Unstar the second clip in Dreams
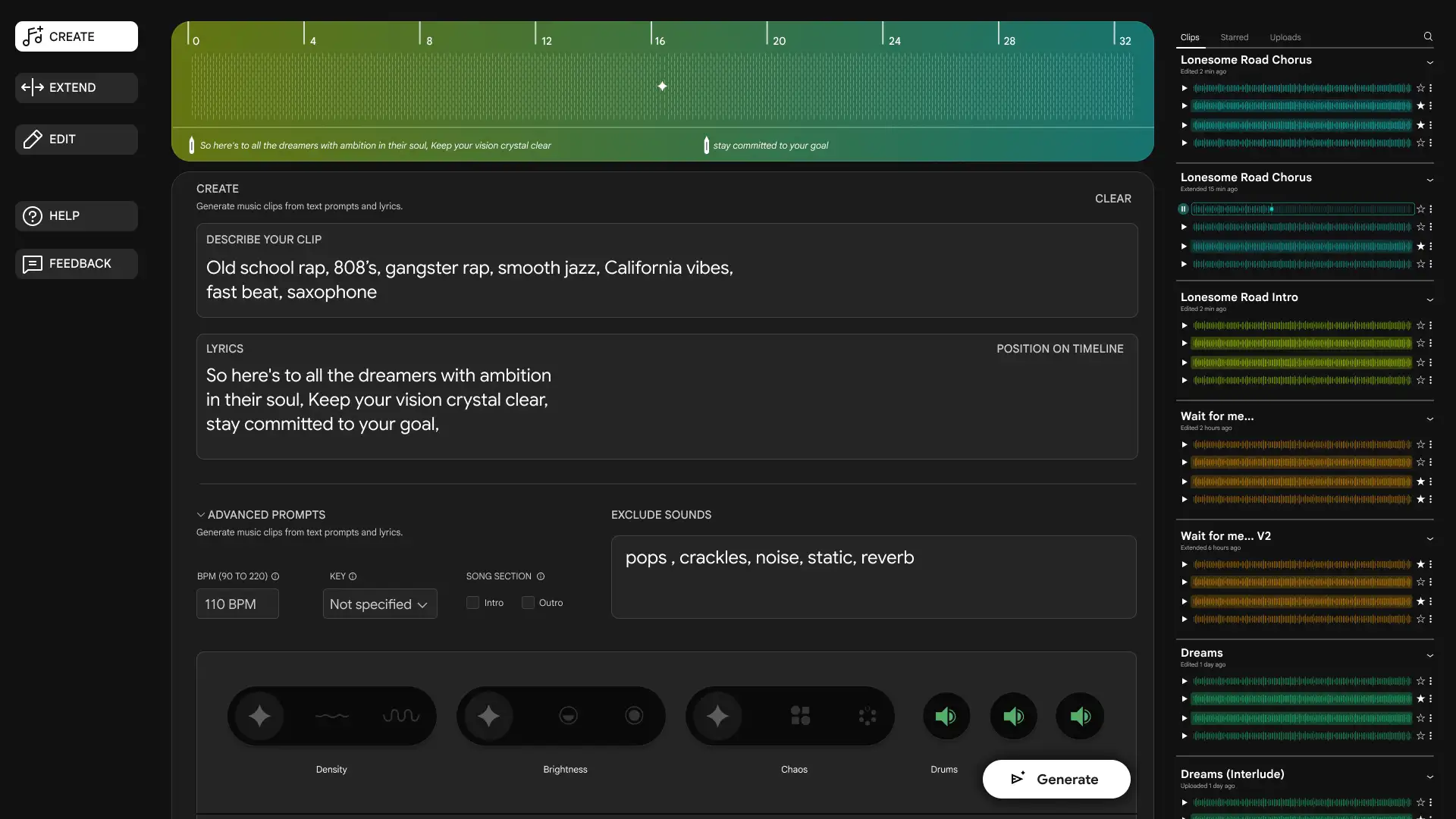Screen dimensions: 1456x819 pos(1420,699)
